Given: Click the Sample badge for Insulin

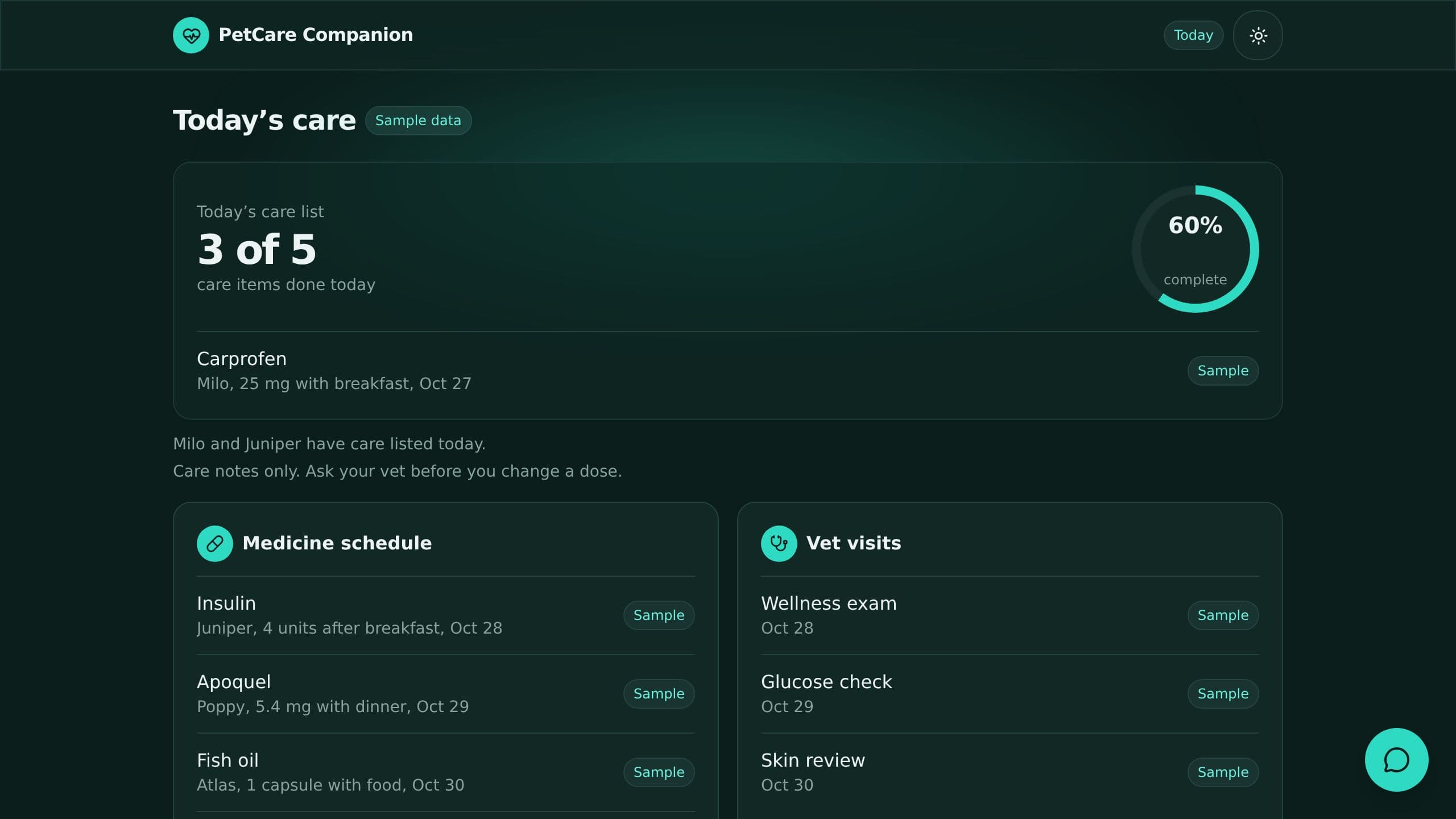Looking at the screenshot, I should pos(659,615).
